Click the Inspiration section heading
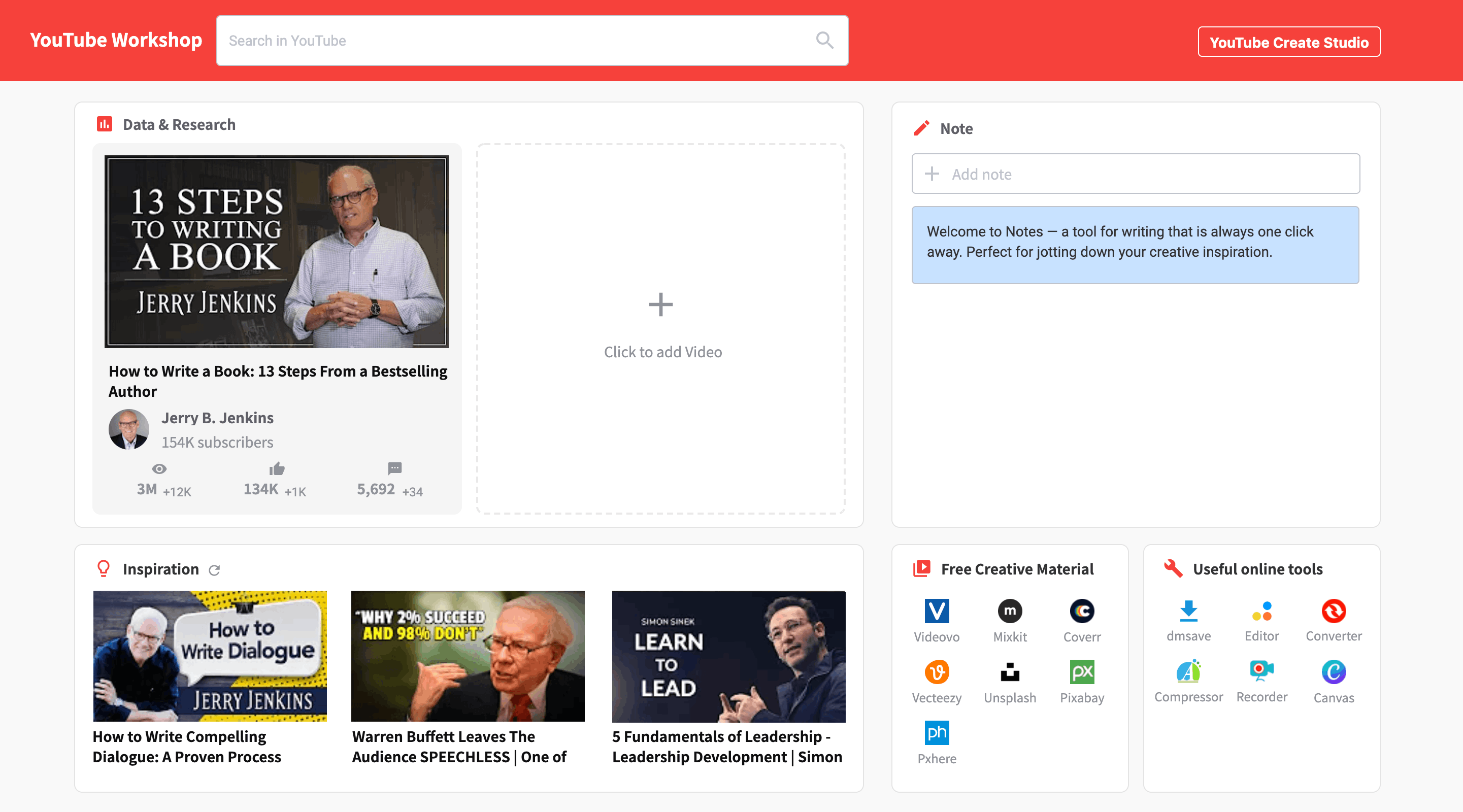The image size is (1463, 812). click(x=161, y=569)
